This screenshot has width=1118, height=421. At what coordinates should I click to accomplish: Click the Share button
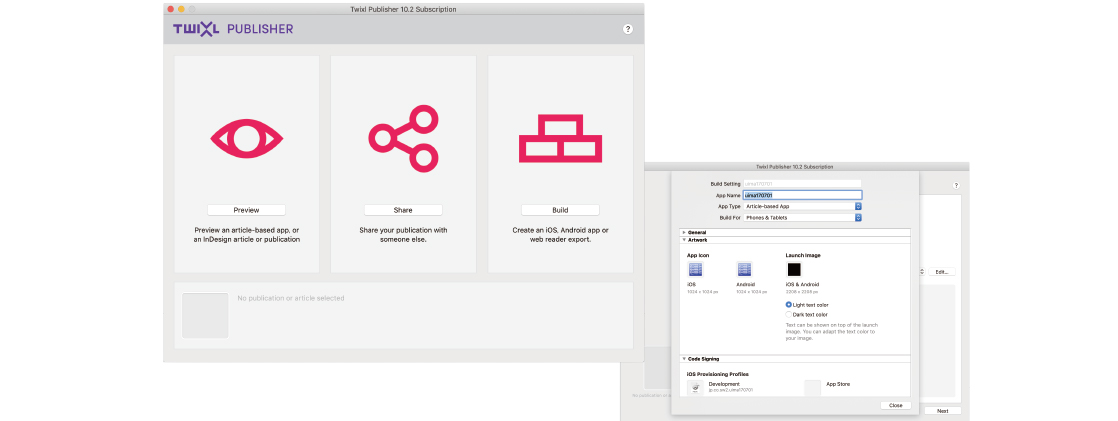coord(404,210)
